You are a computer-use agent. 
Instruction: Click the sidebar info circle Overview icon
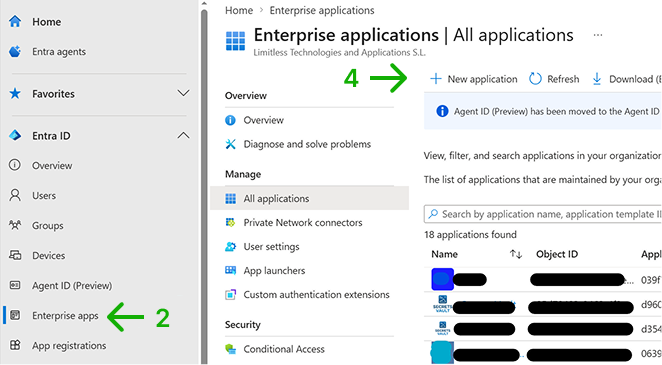[15, 165]
